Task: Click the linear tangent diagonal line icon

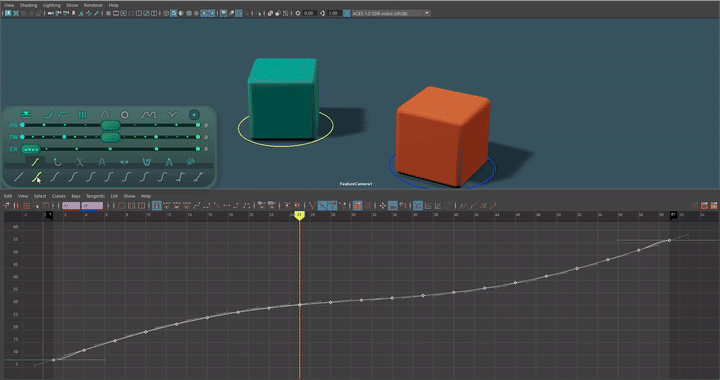Action: 216,206
